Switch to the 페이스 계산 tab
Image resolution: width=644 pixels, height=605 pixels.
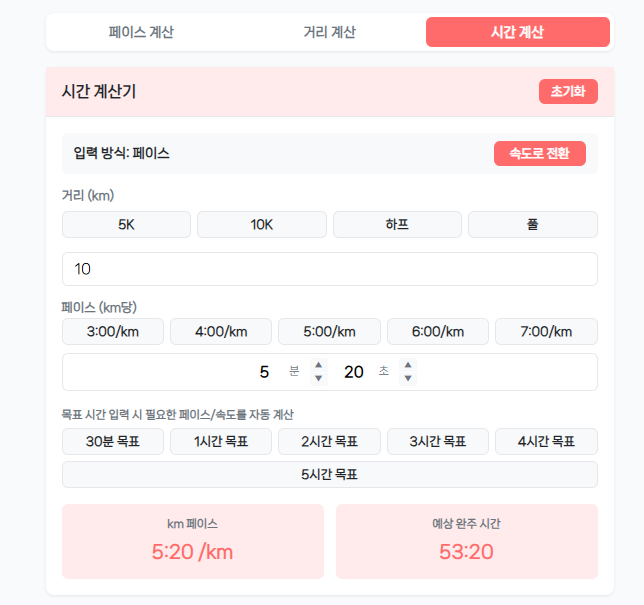(141, 32)
